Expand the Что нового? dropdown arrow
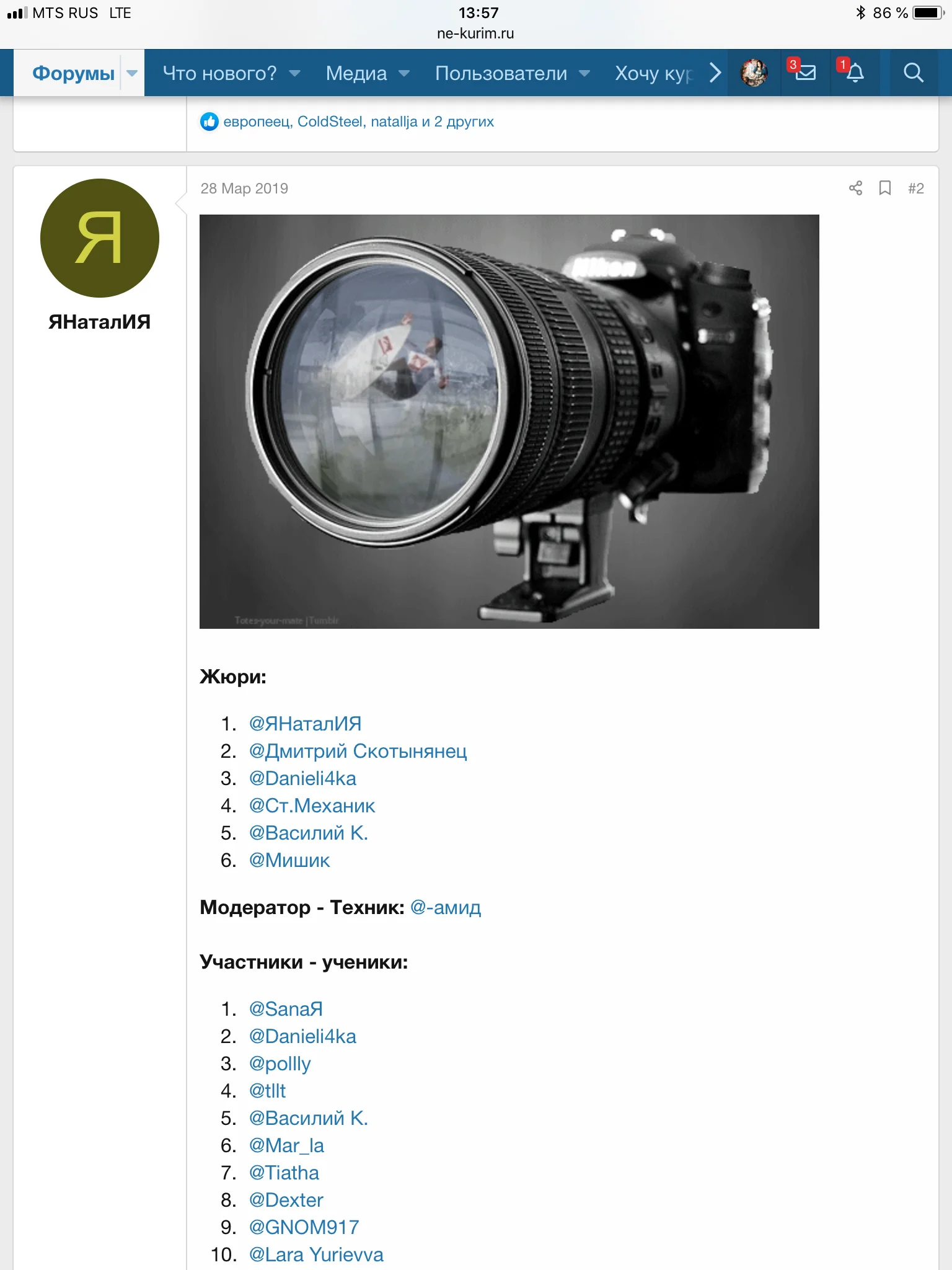 pos(295,73)
